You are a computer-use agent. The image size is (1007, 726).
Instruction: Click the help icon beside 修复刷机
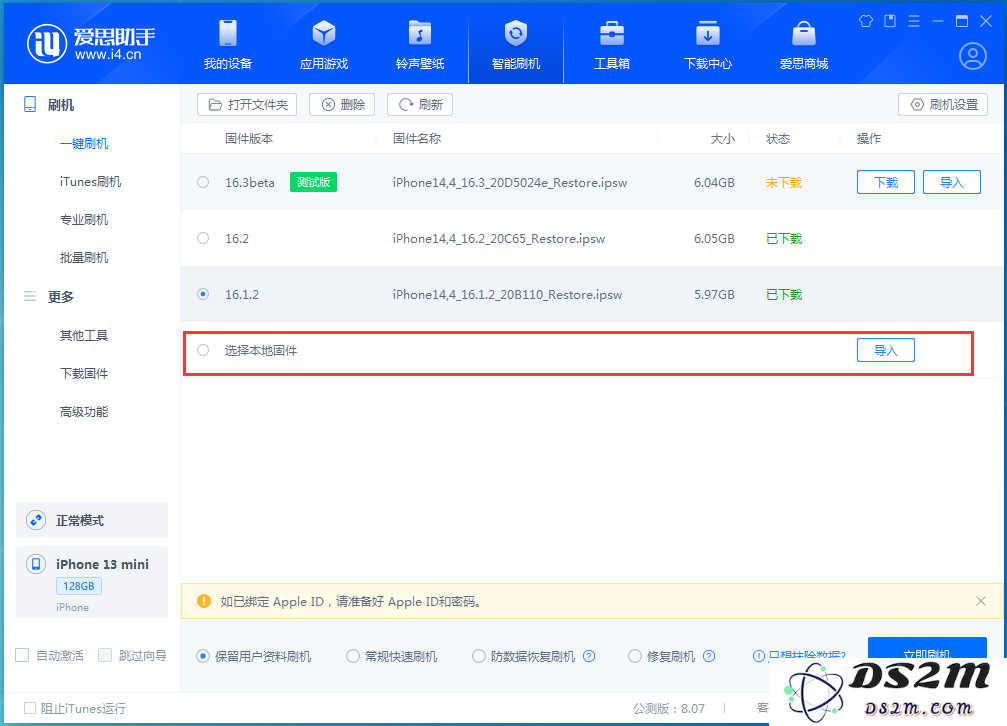click(x=709, y=656)
